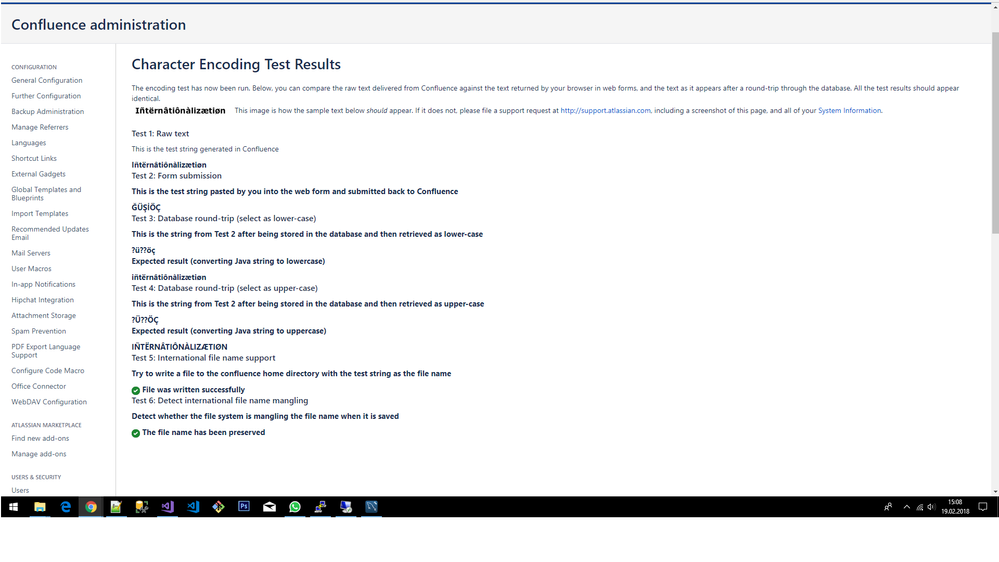Open Visual Studio Code from taskbar
999x562 pixels.
[x=192, y=507]
